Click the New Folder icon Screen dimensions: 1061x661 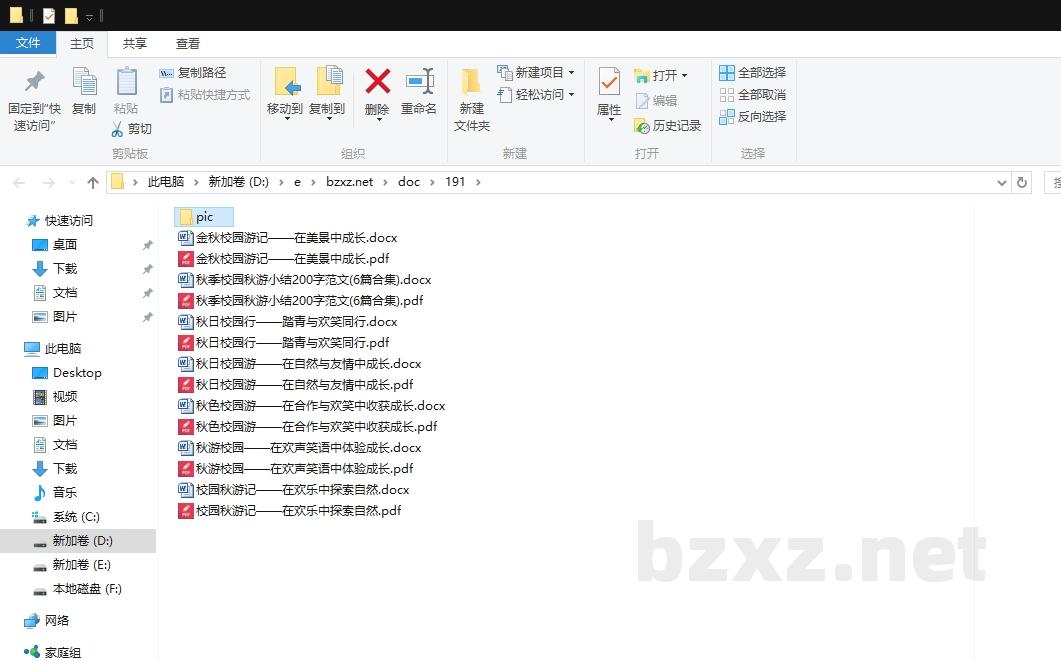472,83
